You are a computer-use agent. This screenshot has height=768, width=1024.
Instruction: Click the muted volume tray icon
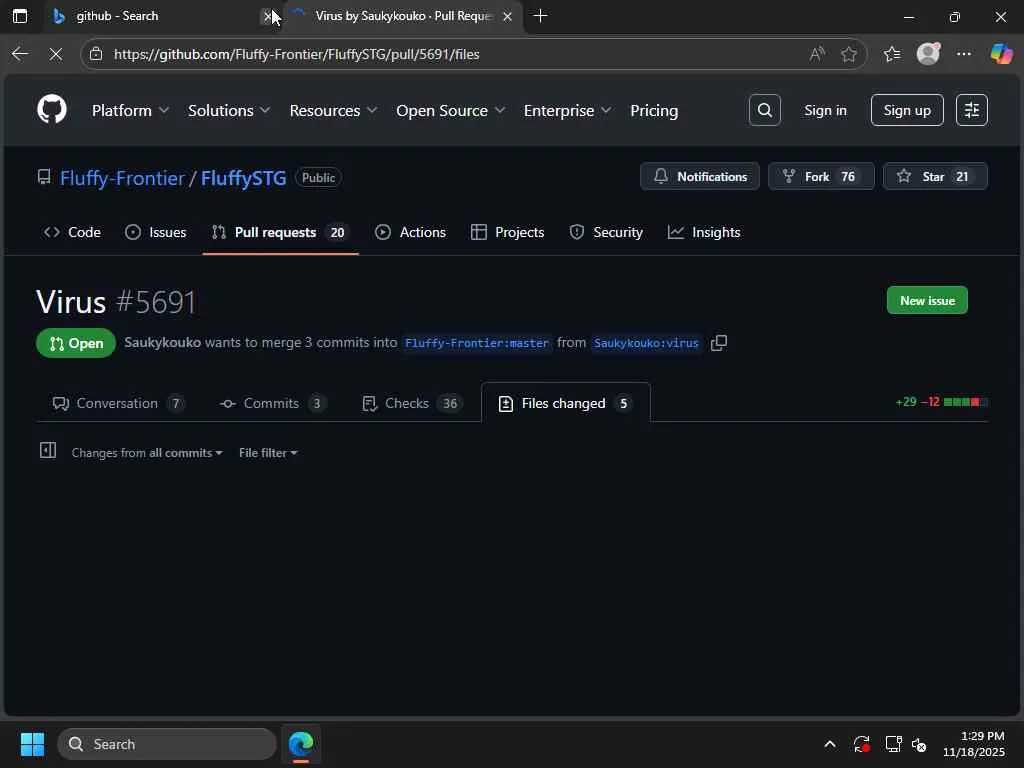(x=919, y=744)
